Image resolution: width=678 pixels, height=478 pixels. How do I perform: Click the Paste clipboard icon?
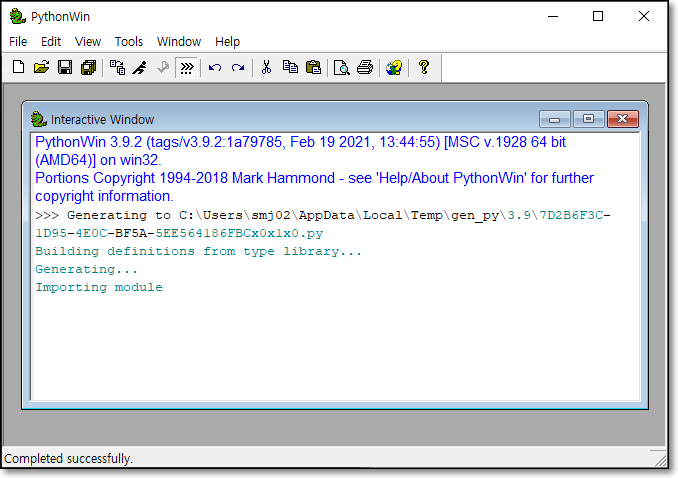click(x=313, y=67)
